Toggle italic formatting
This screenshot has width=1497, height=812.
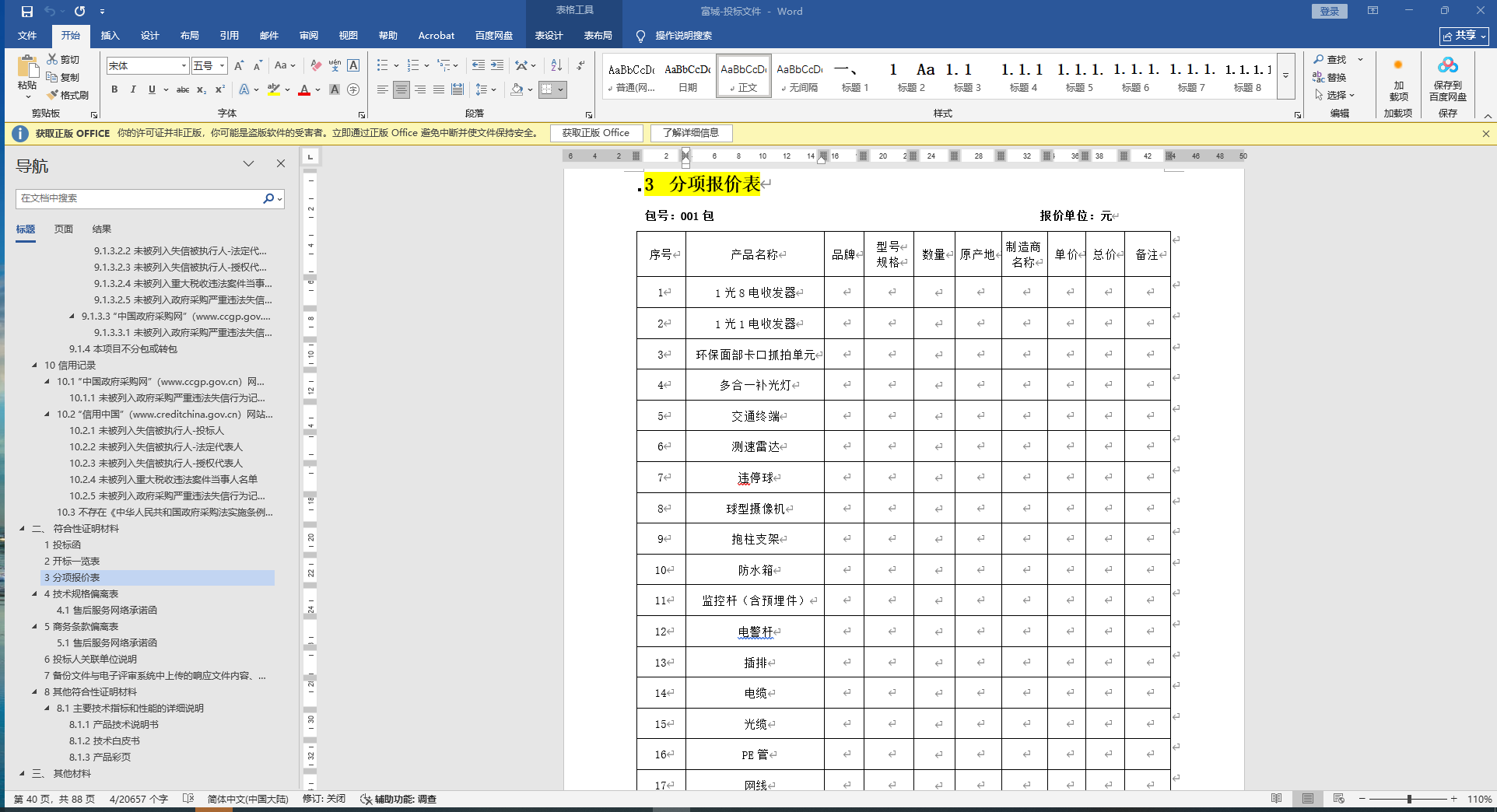point(133,89)
